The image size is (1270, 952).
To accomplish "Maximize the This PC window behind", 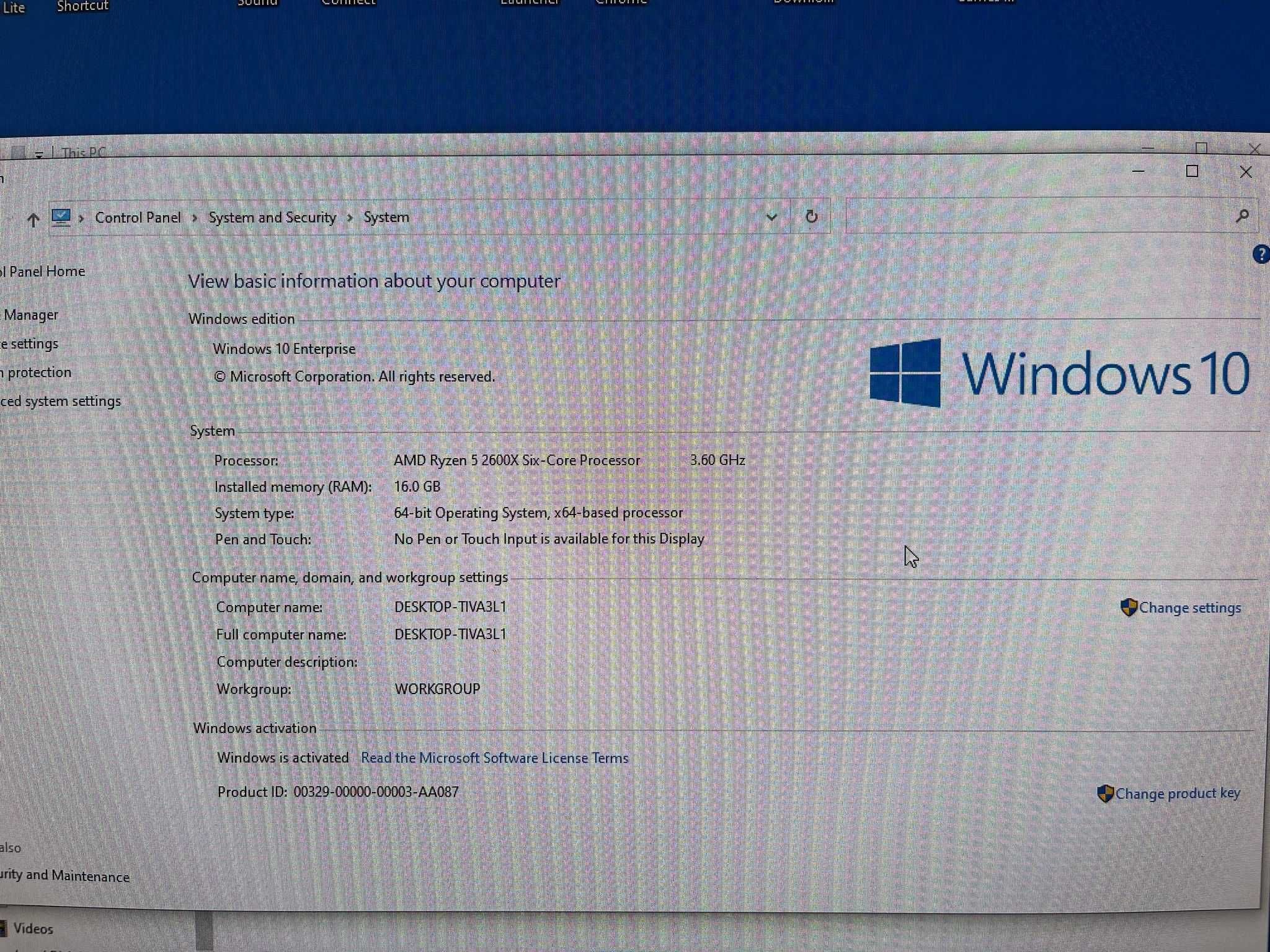I will tap(1201, 148).
